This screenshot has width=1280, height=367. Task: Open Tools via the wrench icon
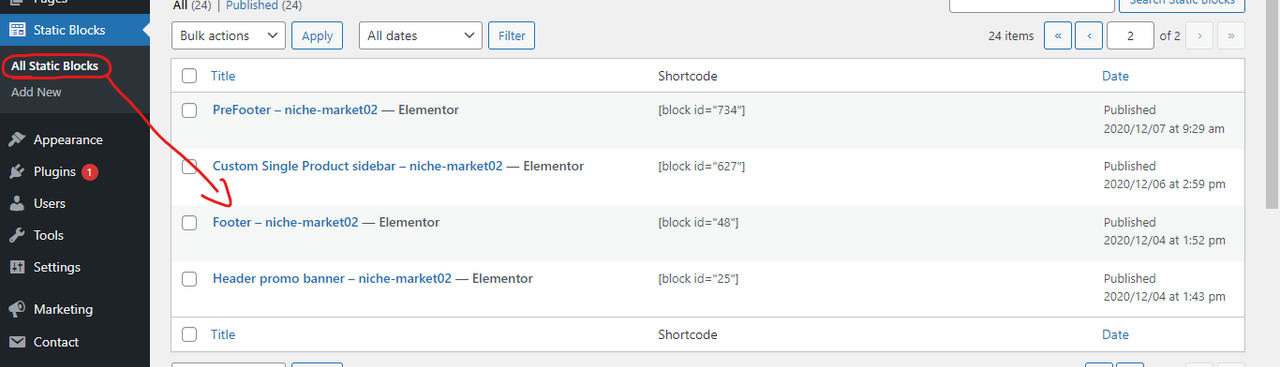tap(16, 236)
